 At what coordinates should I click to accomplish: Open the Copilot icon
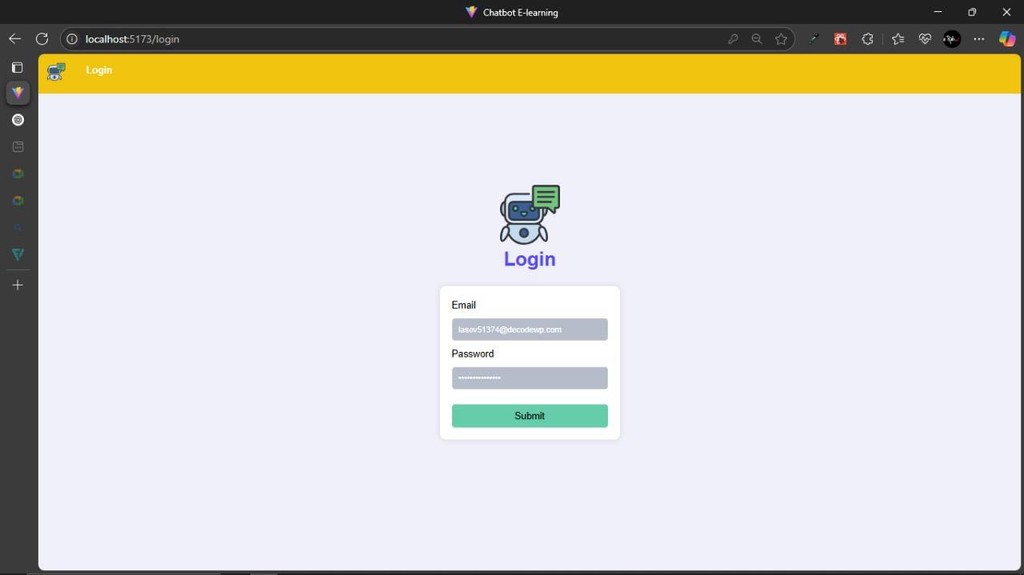click(1007, 39)
